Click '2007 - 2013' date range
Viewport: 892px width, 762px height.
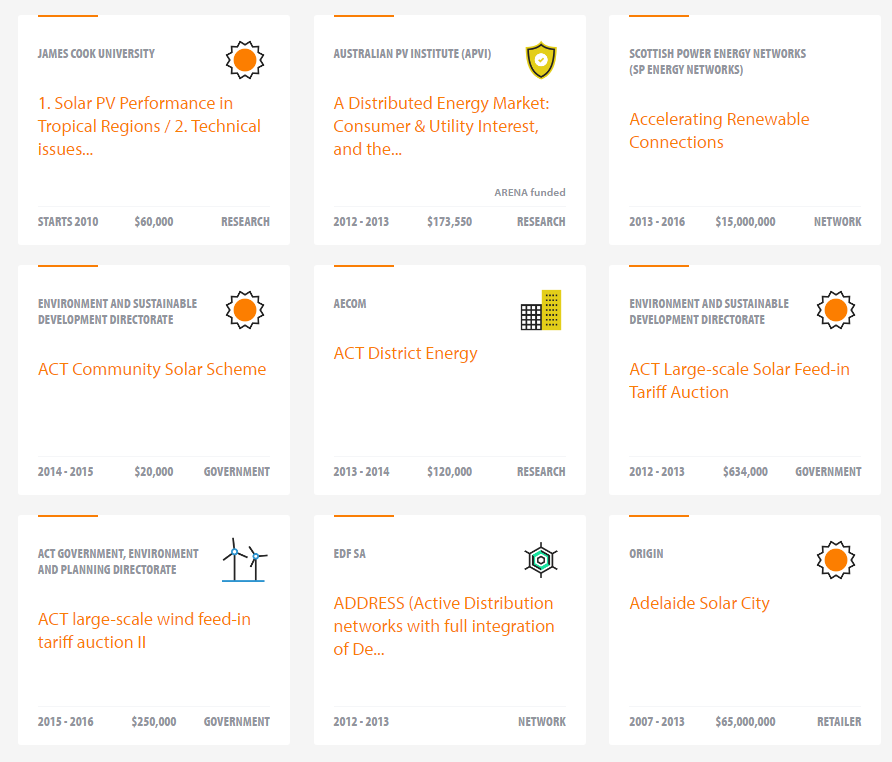[657, 721]
